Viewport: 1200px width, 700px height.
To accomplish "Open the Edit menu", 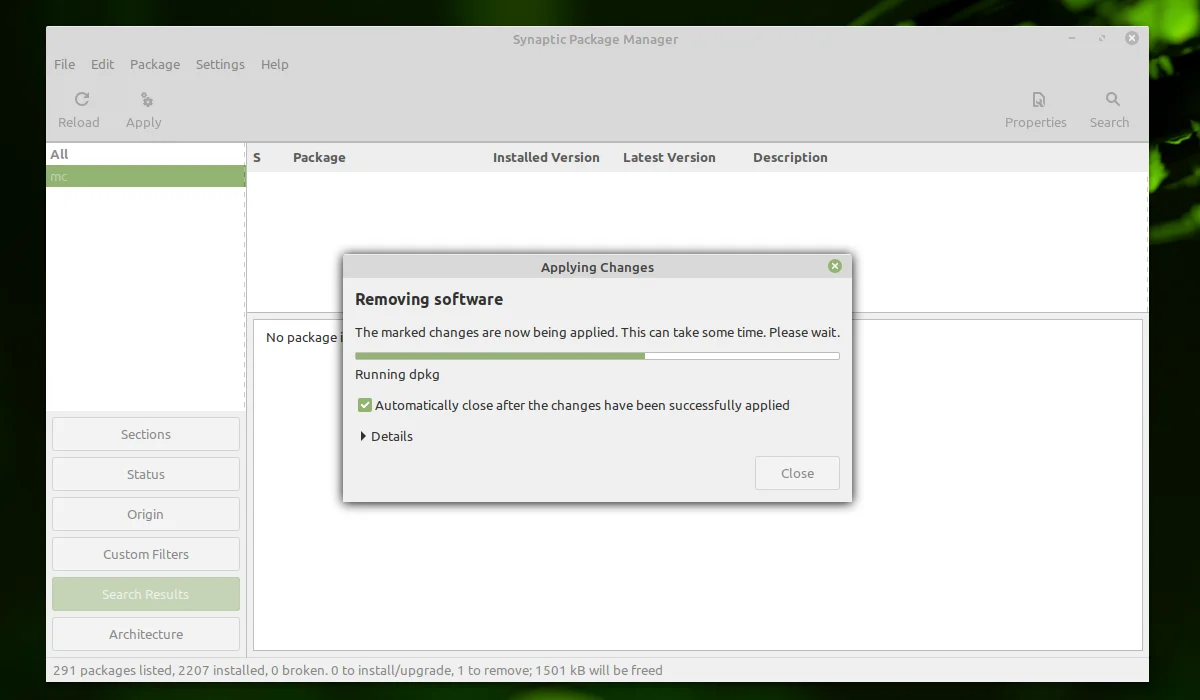I will click(102, 64).
